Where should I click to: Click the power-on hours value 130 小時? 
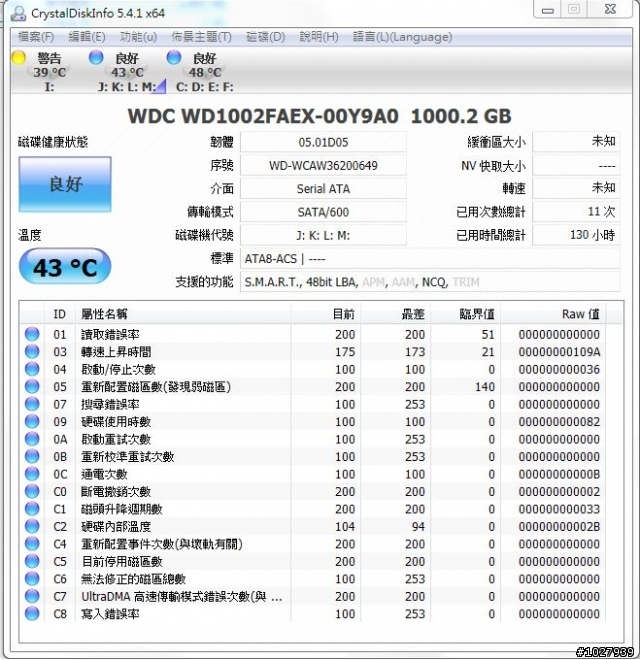[576, 235]
